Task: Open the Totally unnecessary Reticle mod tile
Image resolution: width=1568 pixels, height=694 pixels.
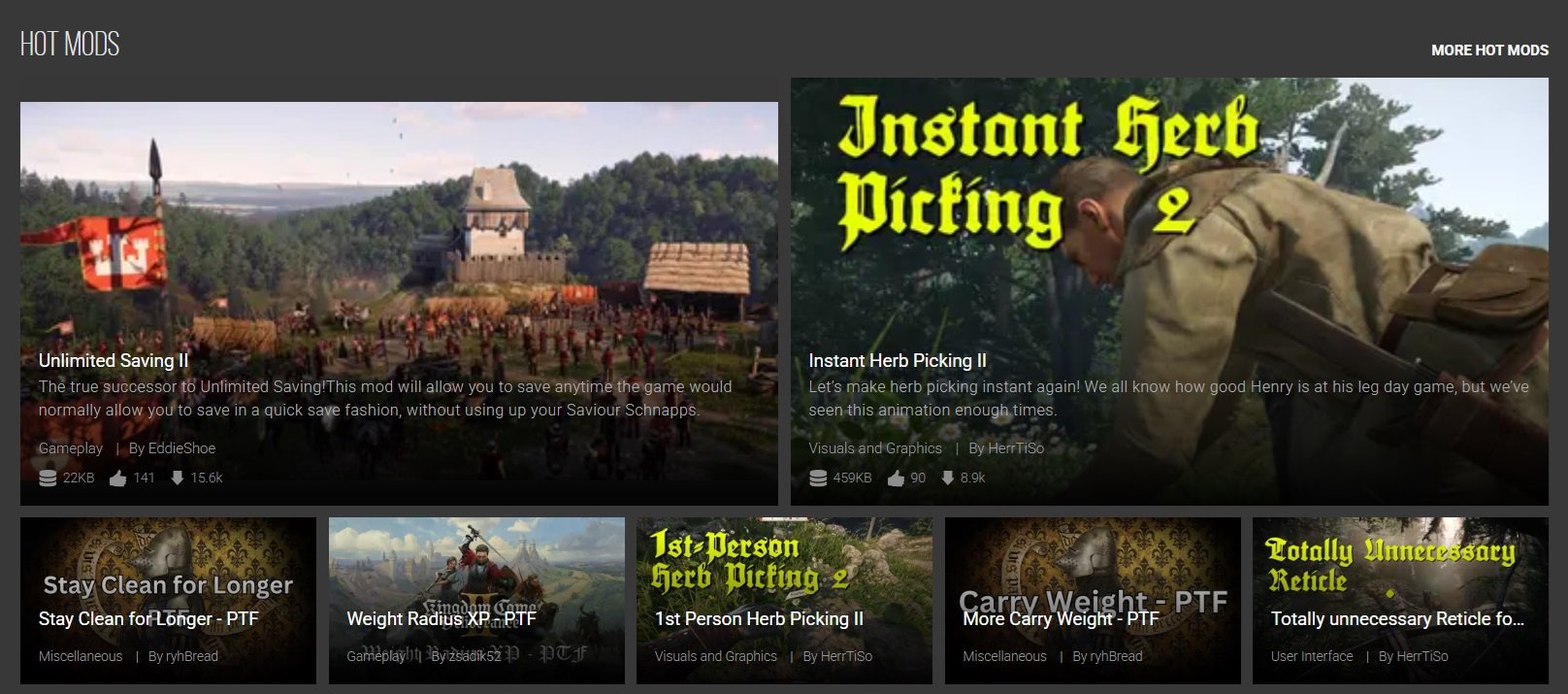Action: pyautogui.click(x=1397, y=618)
